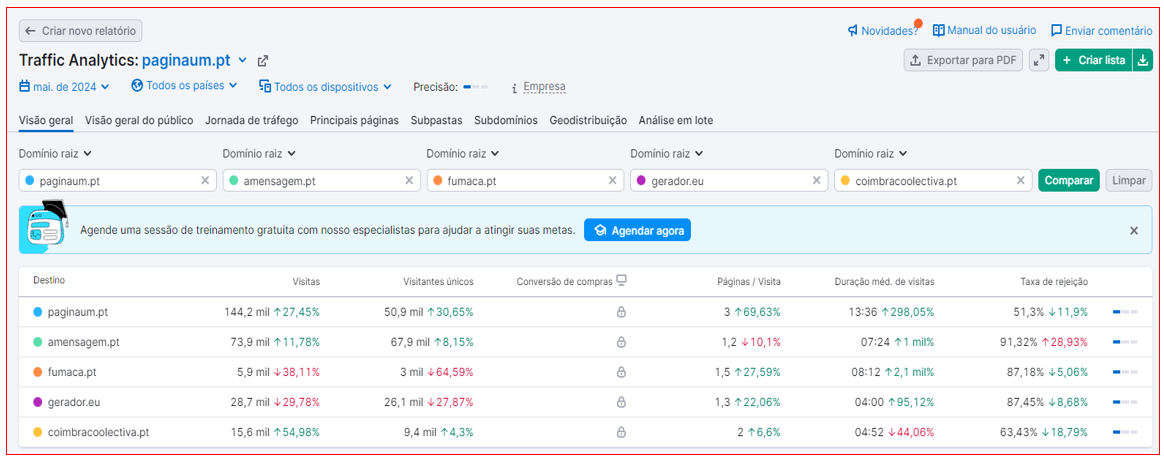The height and width of the screenshot is (459, 1164).
Task: Clear the amensagem.pt domain field
Action: coord(408,181)
